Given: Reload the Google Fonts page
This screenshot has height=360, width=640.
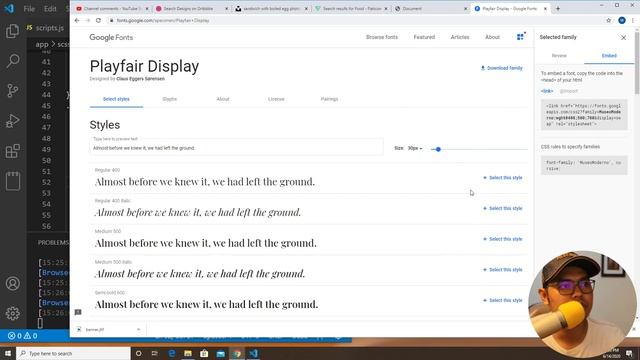Looking at the screenshot, I should [98, 20].
